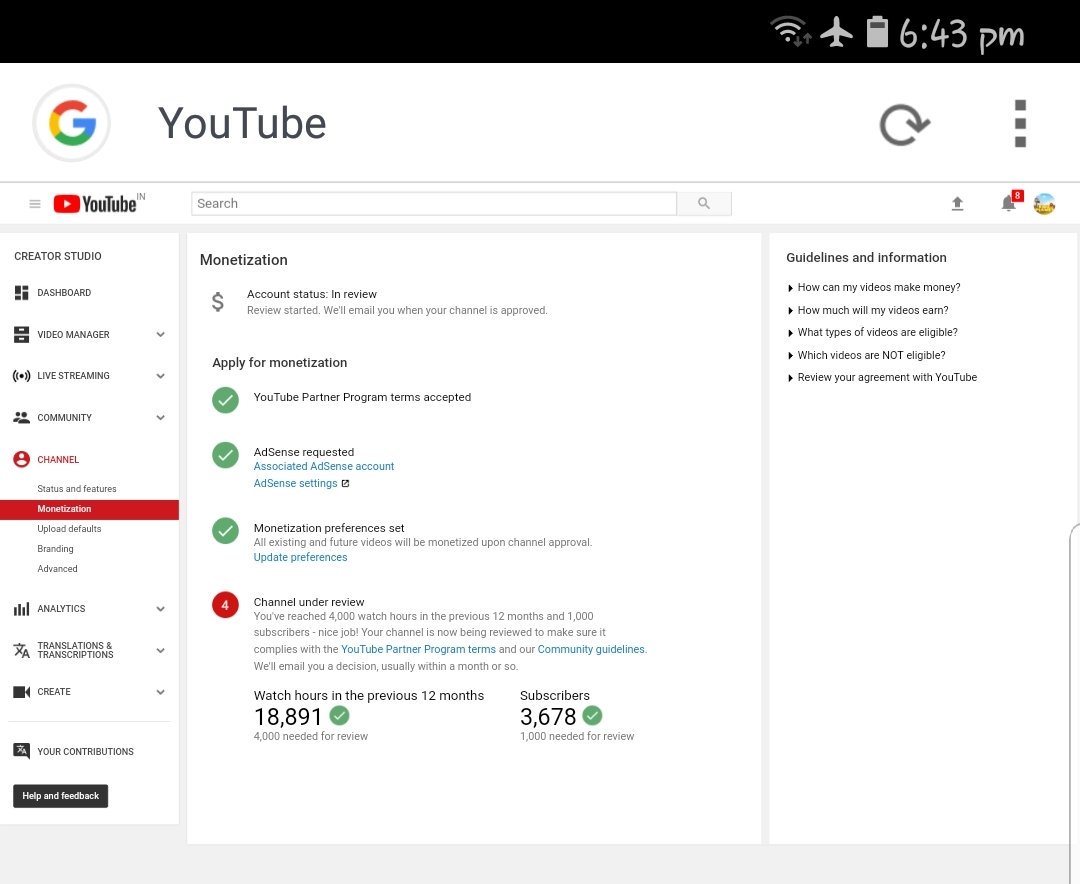1080x884 pixels.
Task: Expand How can my videos make money?
Action: click(873, 287)
